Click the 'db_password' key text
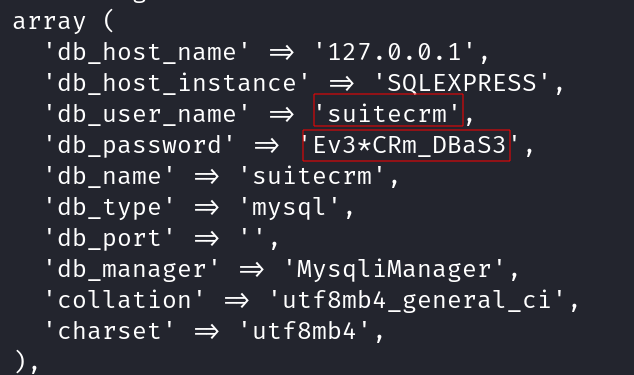This screenshot has height=375, width=634. coord(139,145)
